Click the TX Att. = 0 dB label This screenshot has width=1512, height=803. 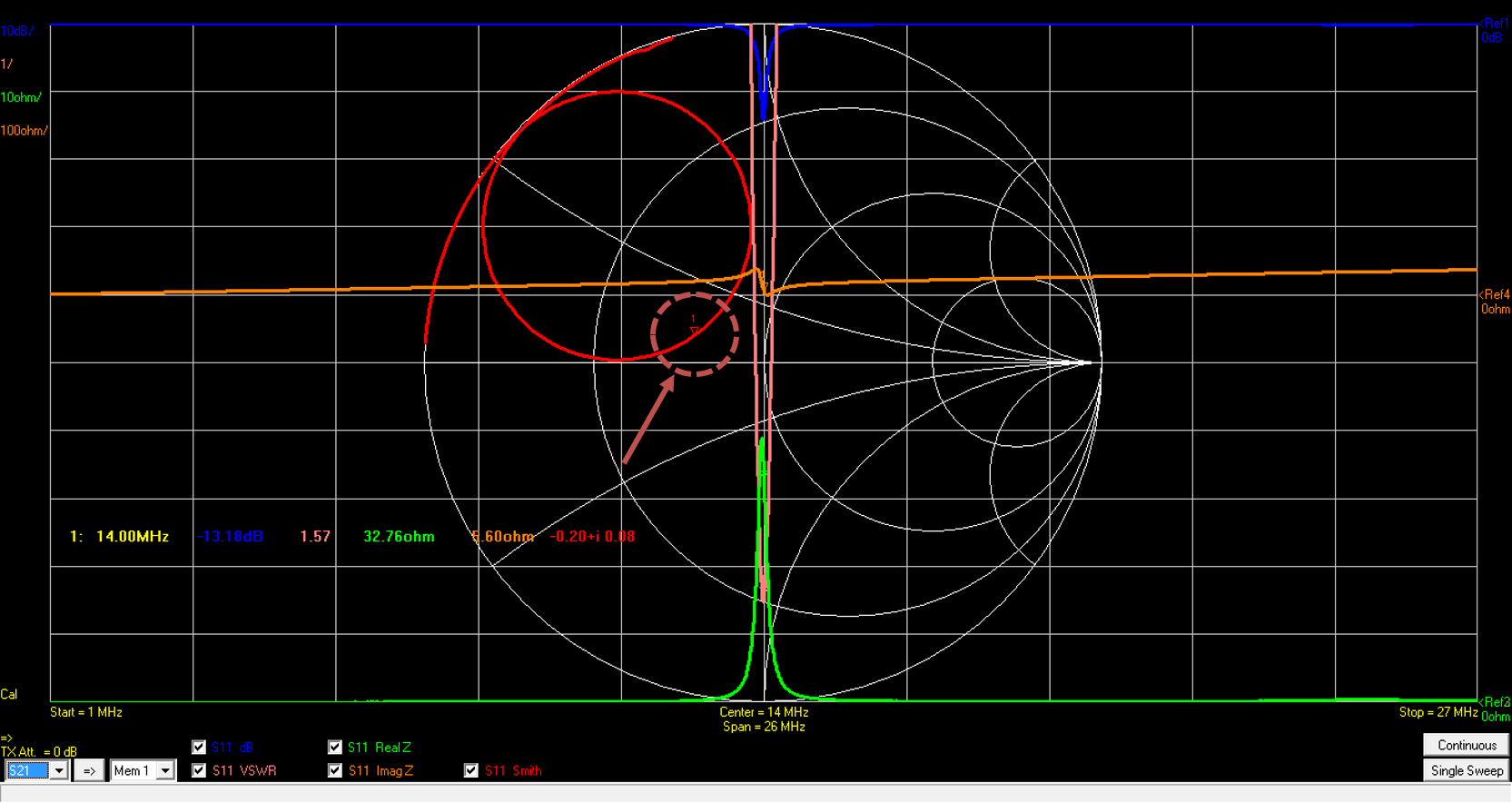pyautogui.click(x=38, y=751)
